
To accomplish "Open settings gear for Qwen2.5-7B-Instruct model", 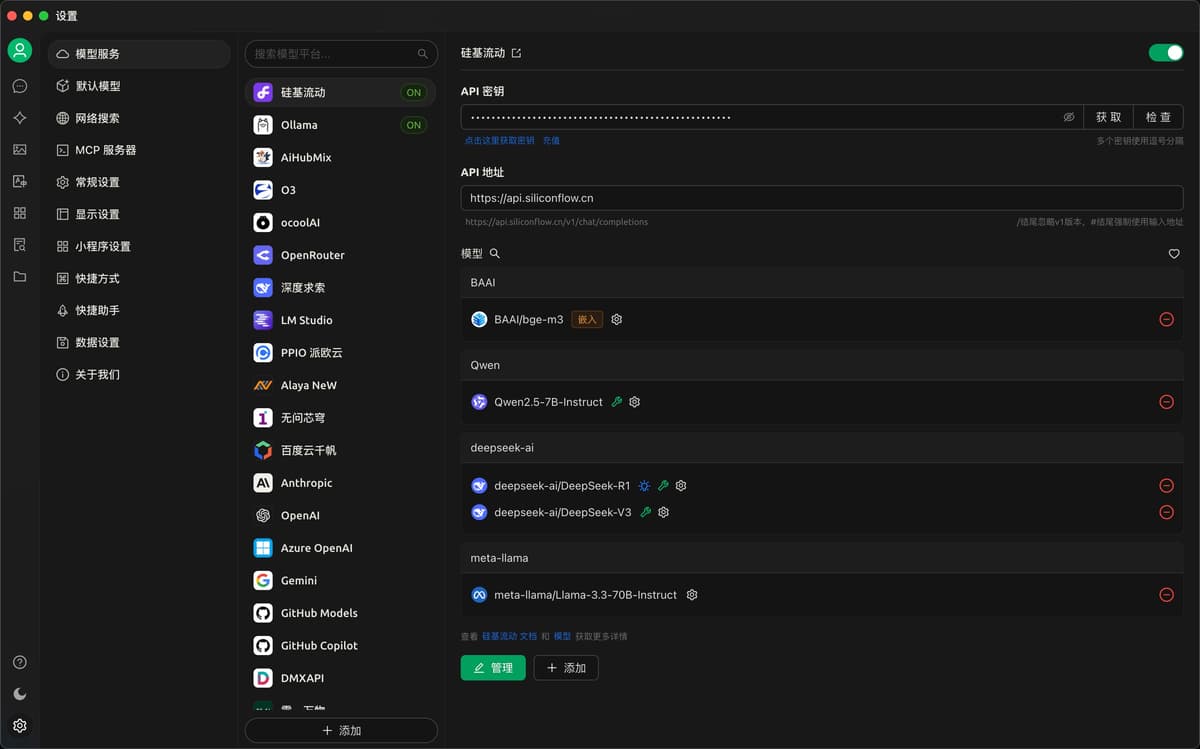I will pyautogui.click(x=634, y=402).
